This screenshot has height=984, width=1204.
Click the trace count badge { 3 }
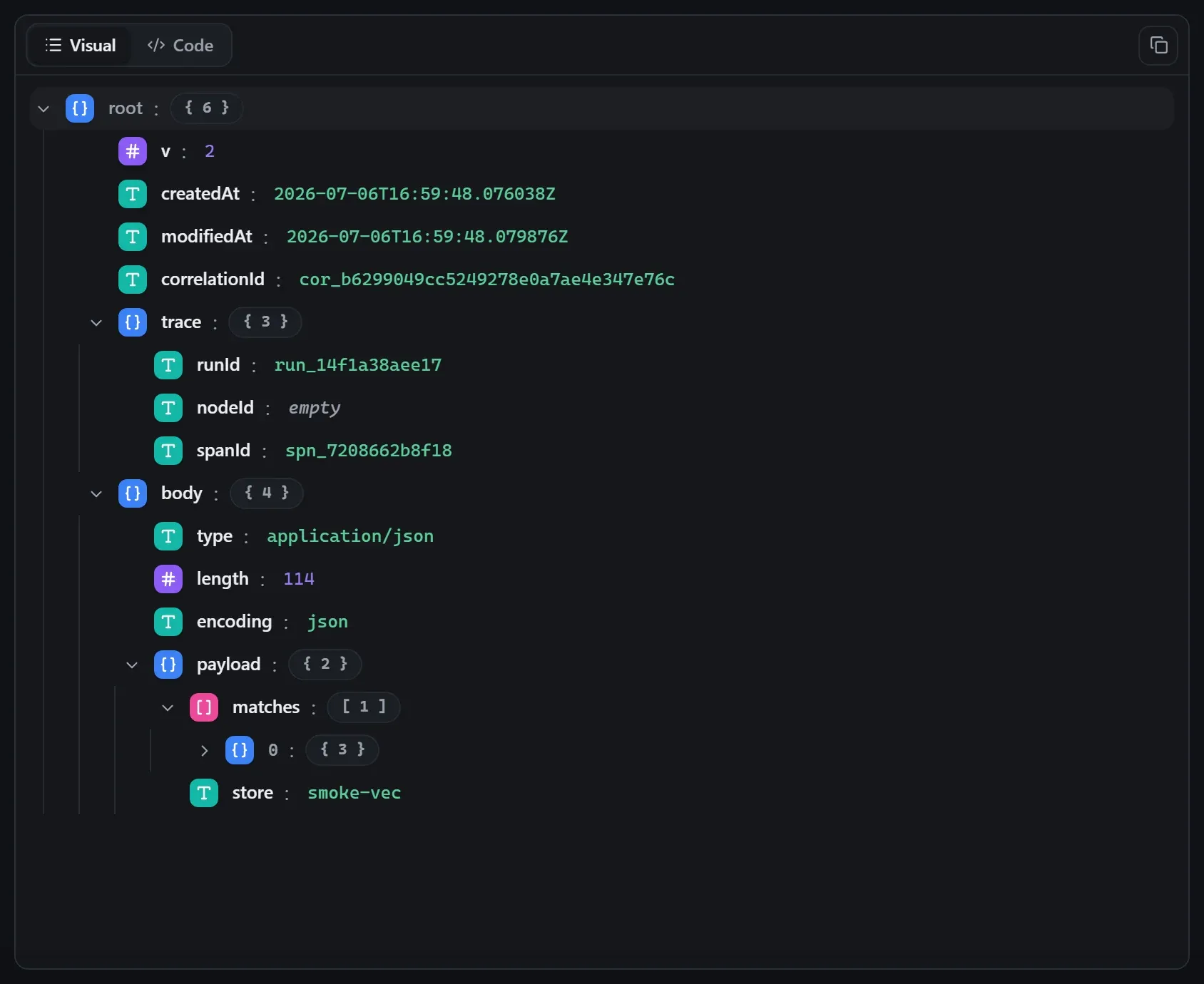point(265,322)
